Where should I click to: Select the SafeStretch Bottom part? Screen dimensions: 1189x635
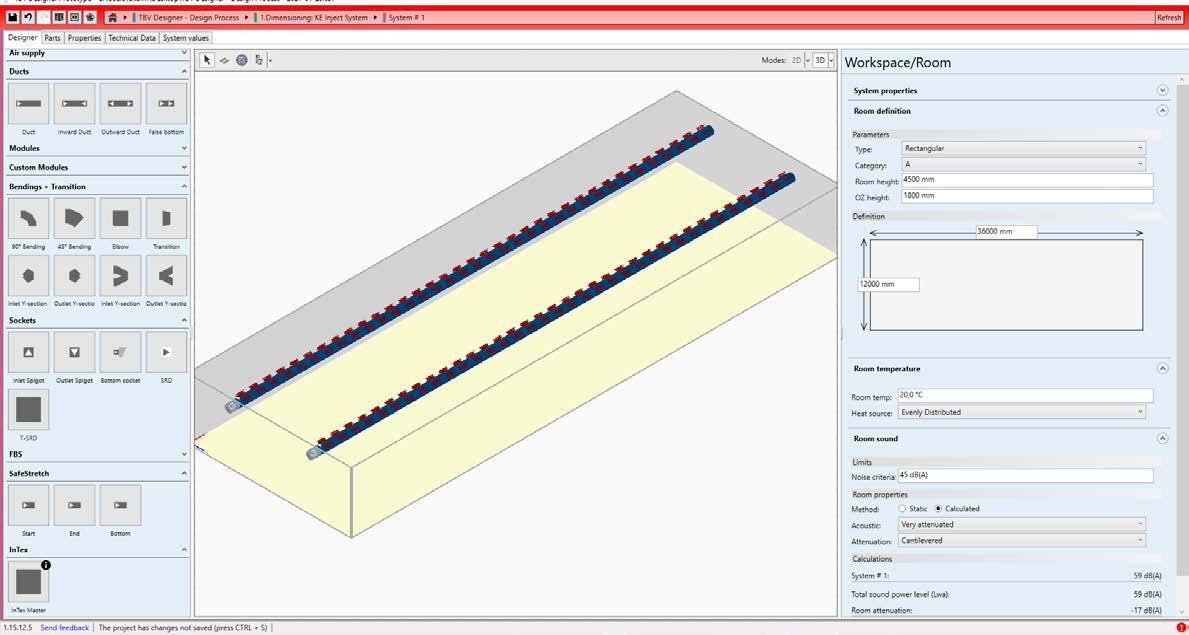pyautogui.click(x=121, y=505)
